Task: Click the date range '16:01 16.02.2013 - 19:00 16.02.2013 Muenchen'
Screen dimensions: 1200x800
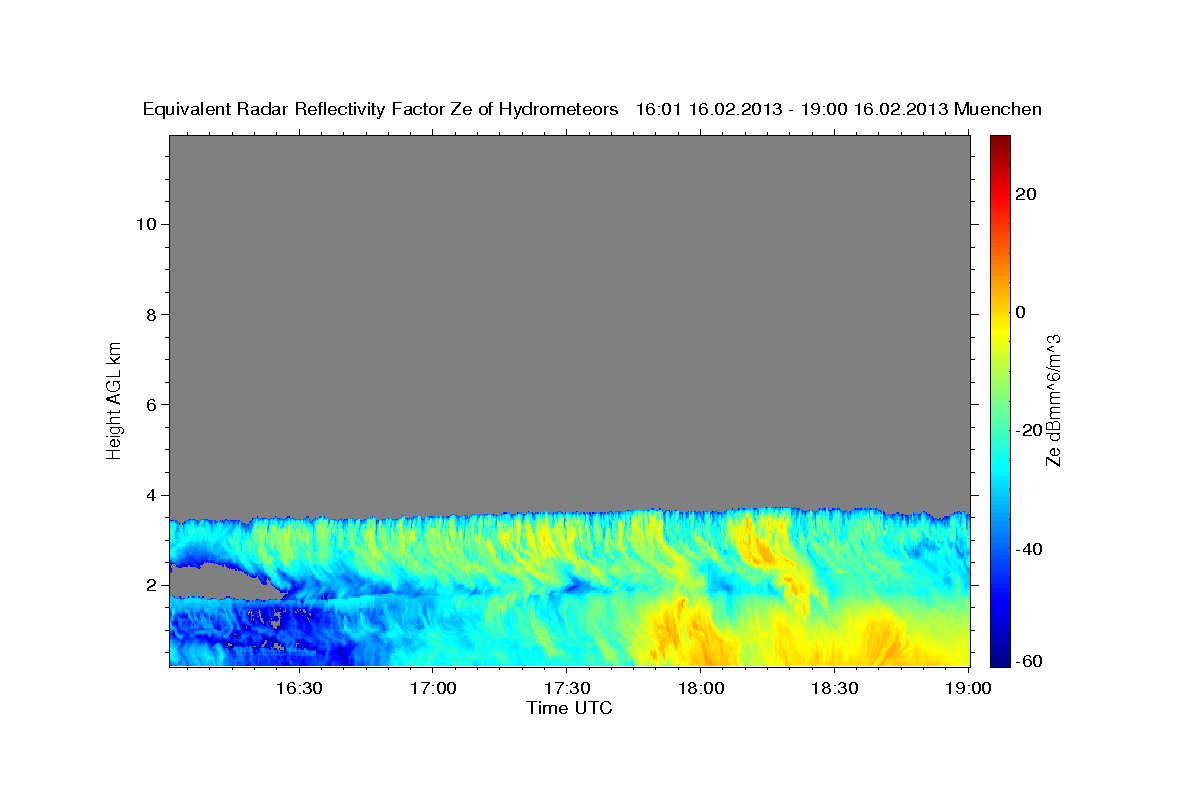Action: point(839,109)
